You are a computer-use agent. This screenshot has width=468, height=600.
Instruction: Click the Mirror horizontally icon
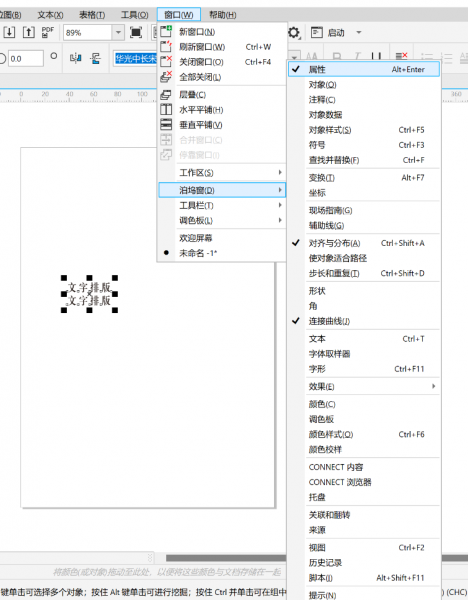click(75, 58)
